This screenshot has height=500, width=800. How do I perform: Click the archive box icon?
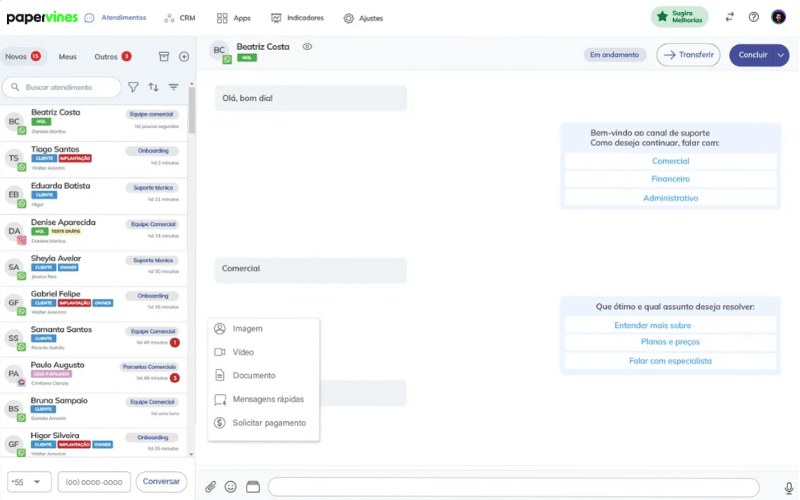tap(164, 57)
